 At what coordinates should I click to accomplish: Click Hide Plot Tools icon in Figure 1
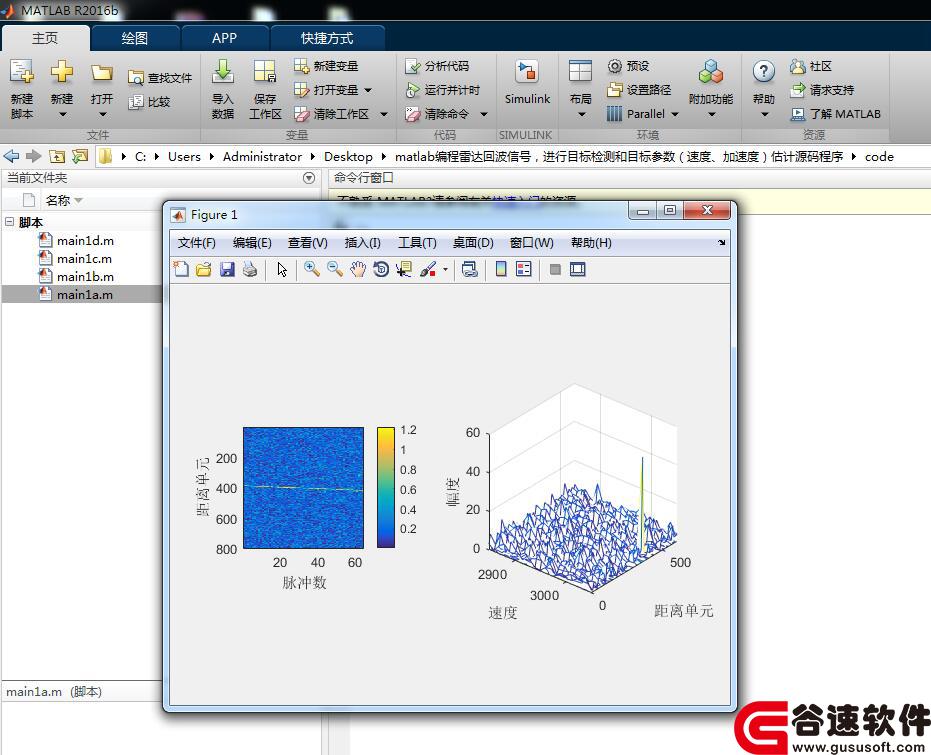(555, 269)
